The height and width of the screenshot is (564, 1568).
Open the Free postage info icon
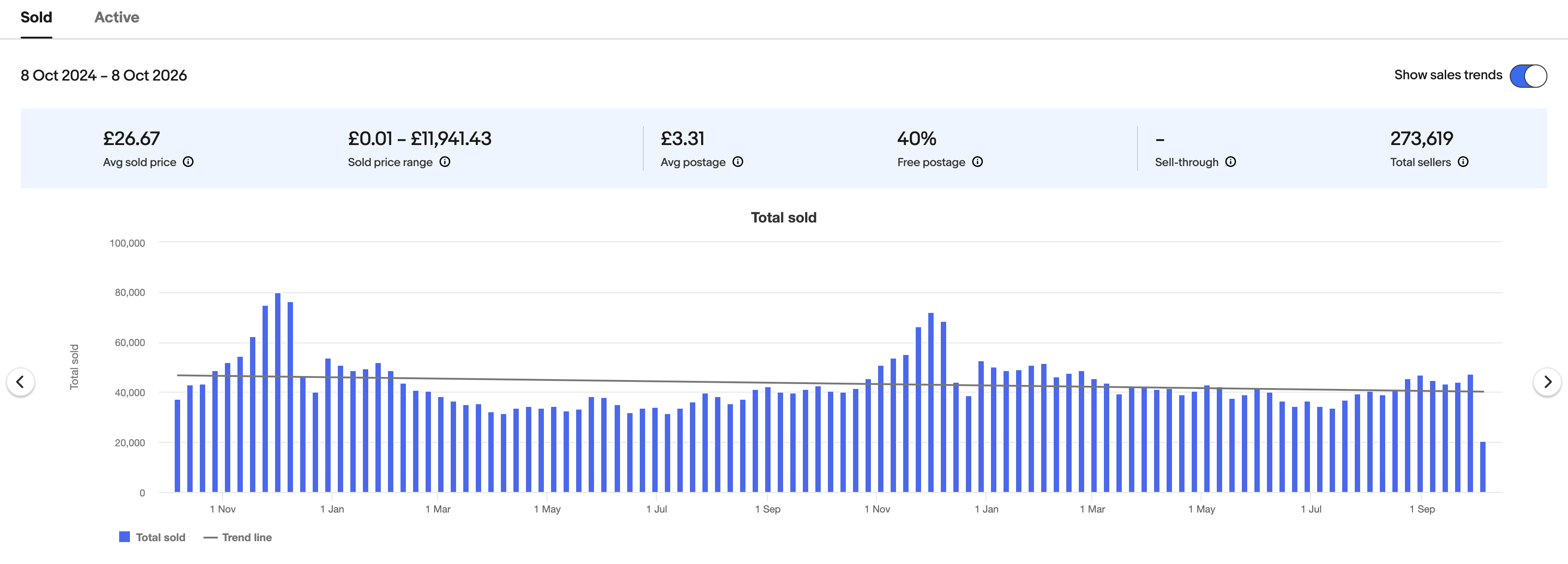978,162
